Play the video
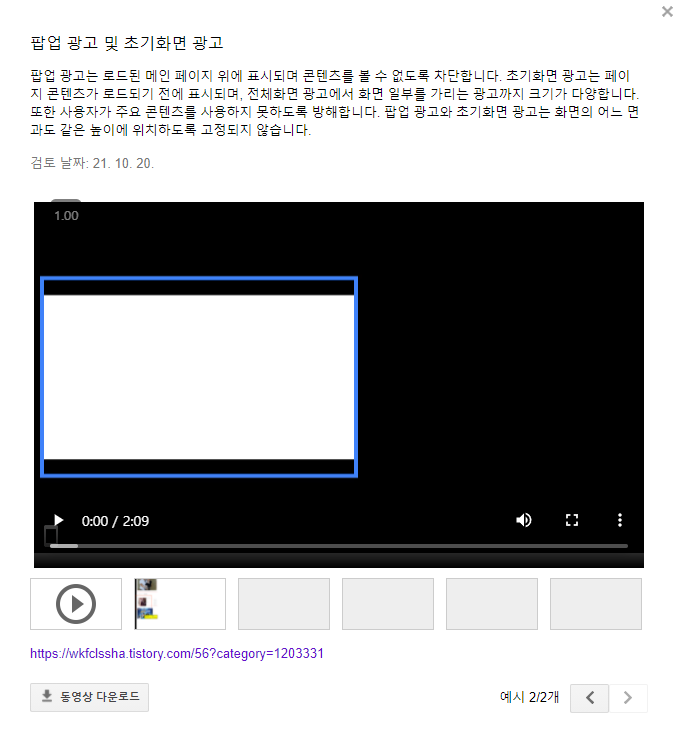Image resolution: width=679 pixels, height=729 pixels. (x=58, y=520)
